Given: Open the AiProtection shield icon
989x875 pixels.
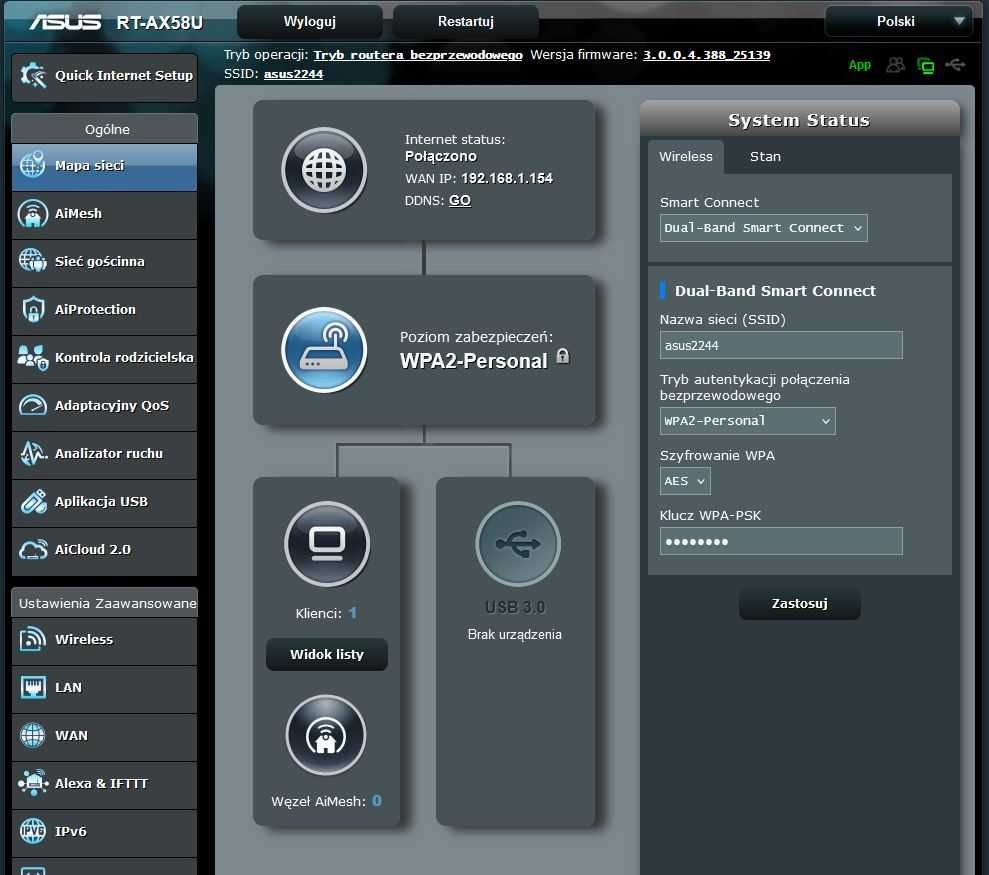Looking at the screenshot, I should point(32,309).
